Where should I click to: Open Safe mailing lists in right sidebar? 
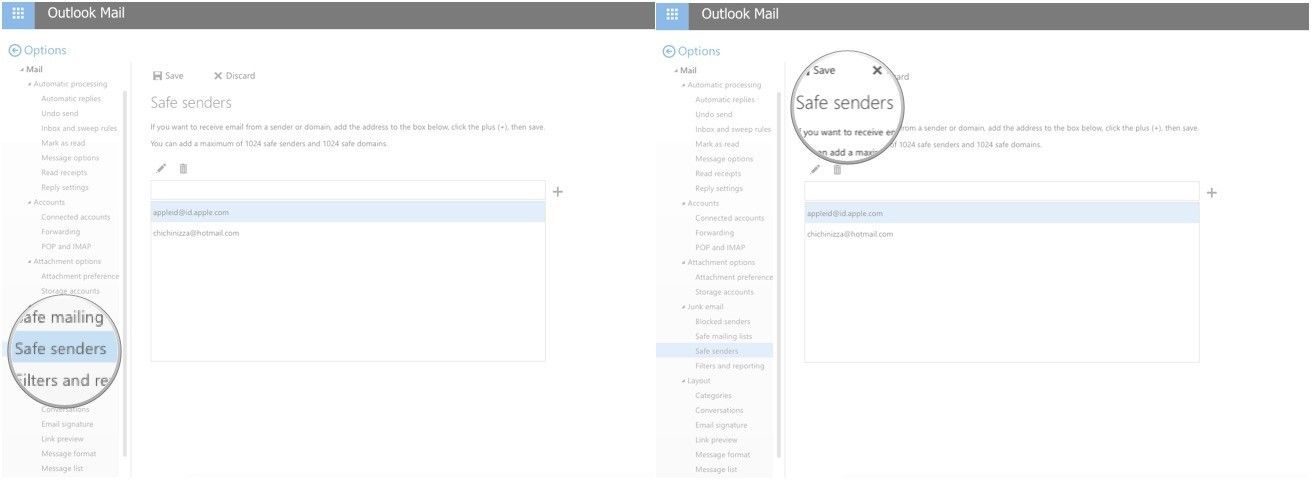[x=723, y=337]
